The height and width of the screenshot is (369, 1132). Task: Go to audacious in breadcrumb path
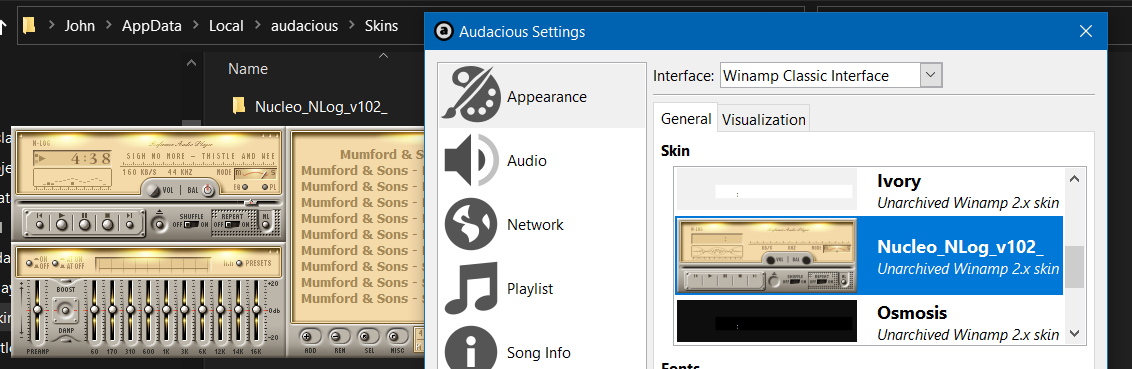(304, 26)
